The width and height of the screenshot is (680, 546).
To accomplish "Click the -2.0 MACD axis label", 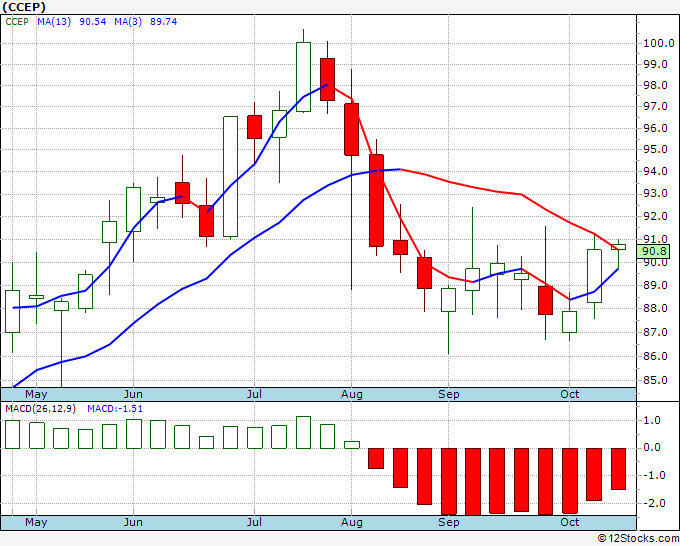I will point(652,503).
